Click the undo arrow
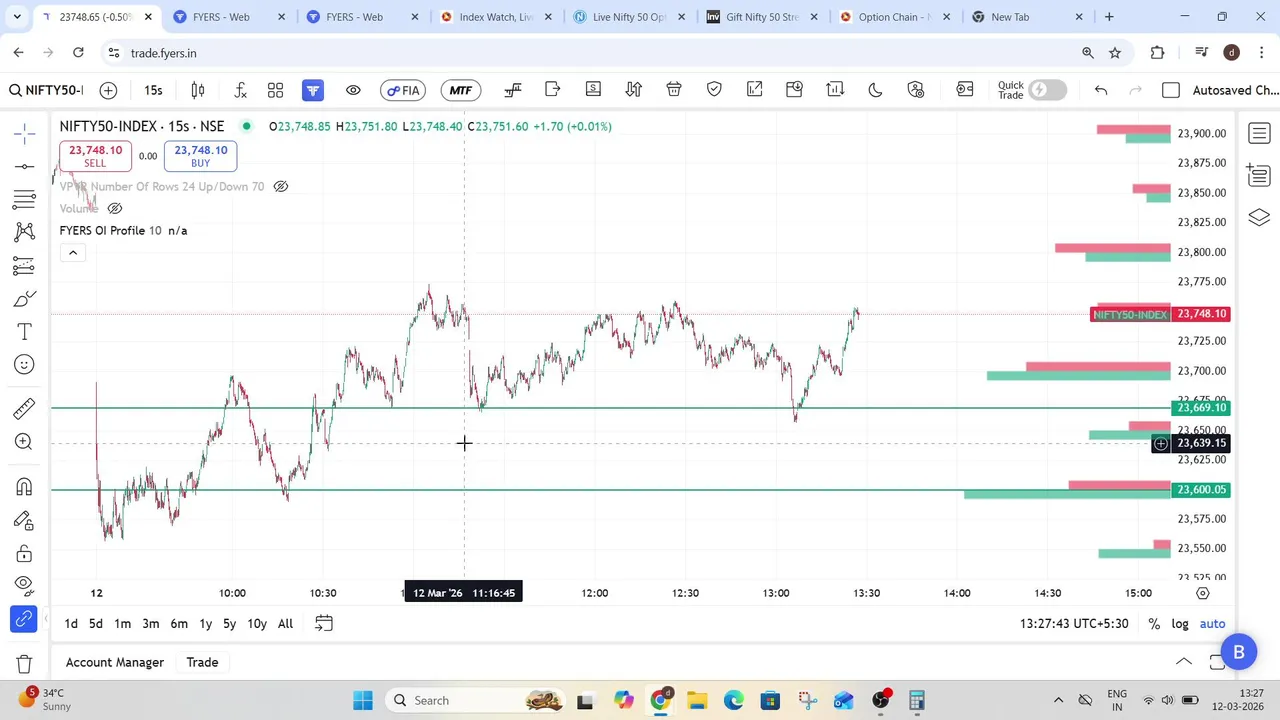1280x720 pixels. [x=1101, y=90]
